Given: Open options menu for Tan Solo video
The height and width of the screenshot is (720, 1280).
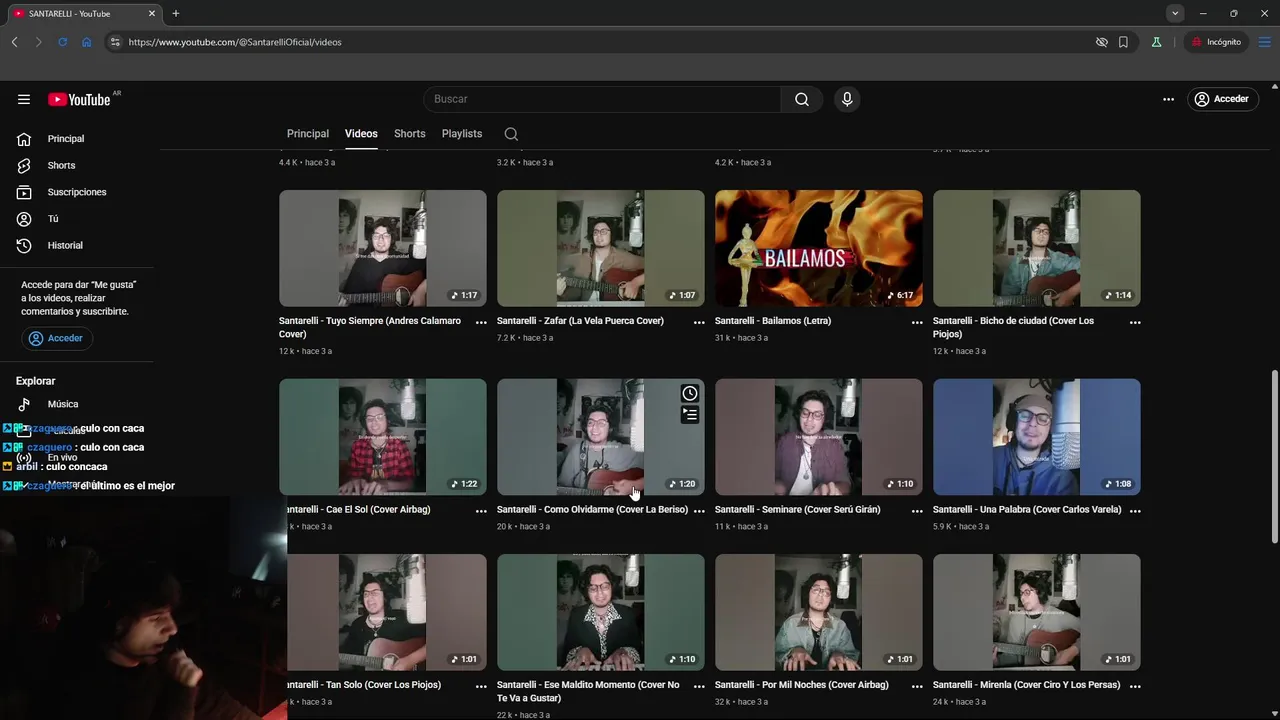Looking at the screenshot, I should pos(481,686).
